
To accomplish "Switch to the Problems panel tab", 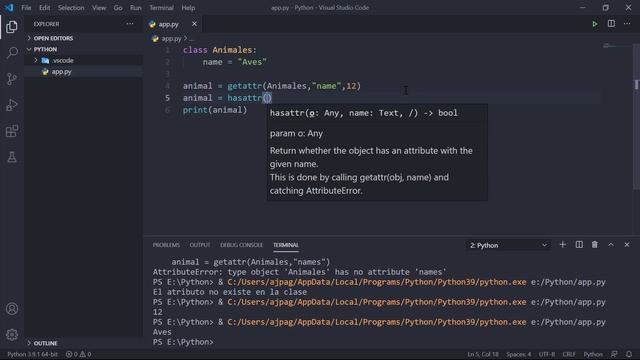I will click(x=166, y=245).
